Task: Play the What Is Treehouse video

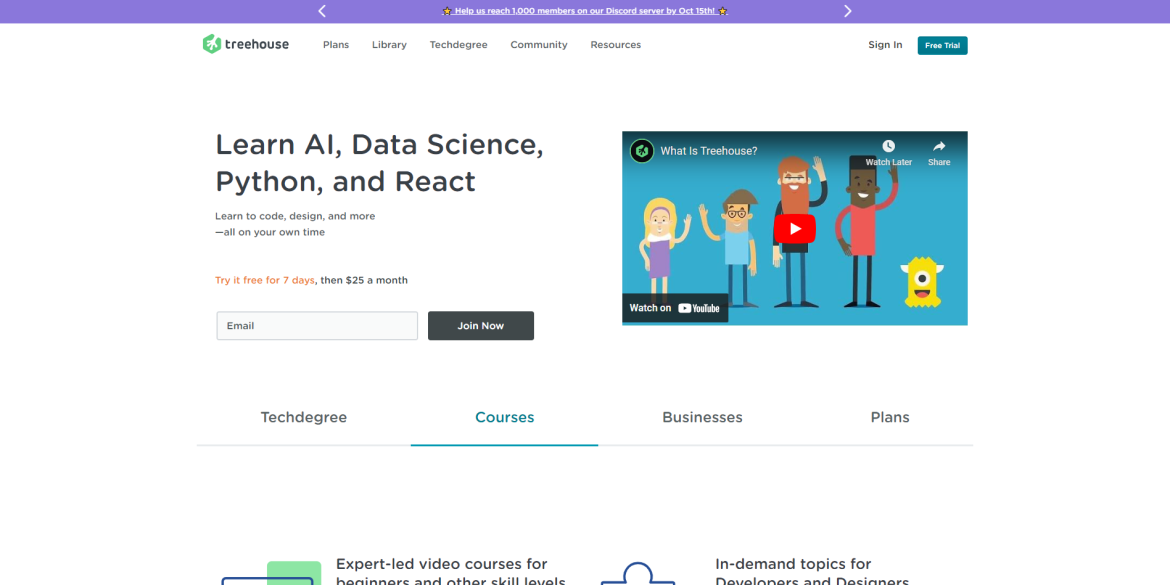Action: tap(794, 228)
